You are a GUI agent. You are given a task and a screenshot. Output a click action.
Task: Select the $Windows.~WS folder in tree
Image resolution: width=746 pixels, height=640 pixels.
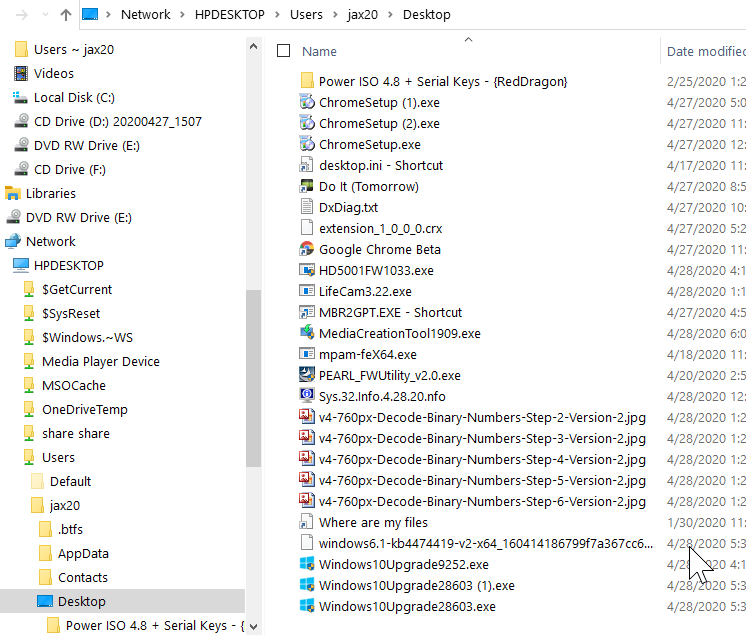pos(88,337)
